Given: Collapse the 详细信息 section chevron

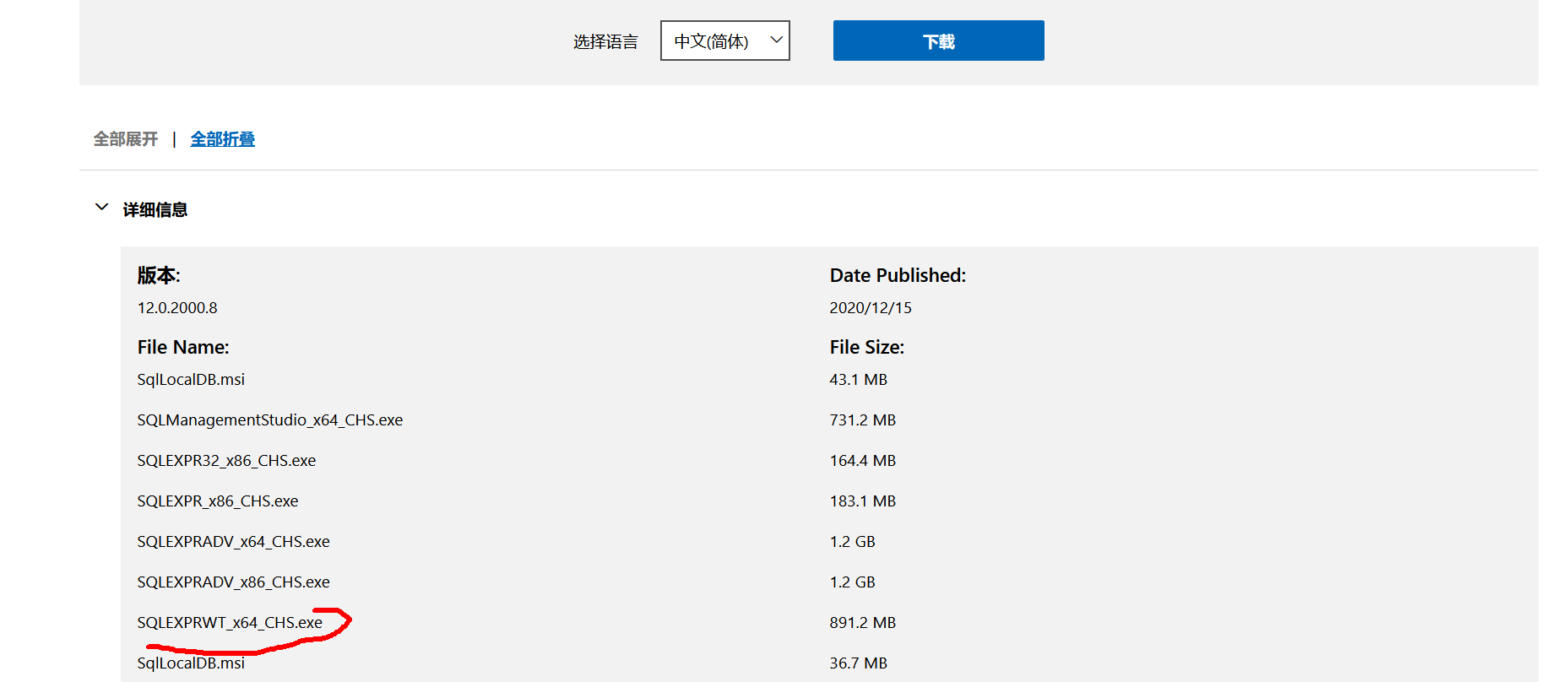Looking at the screenshot, I should 102,208.
